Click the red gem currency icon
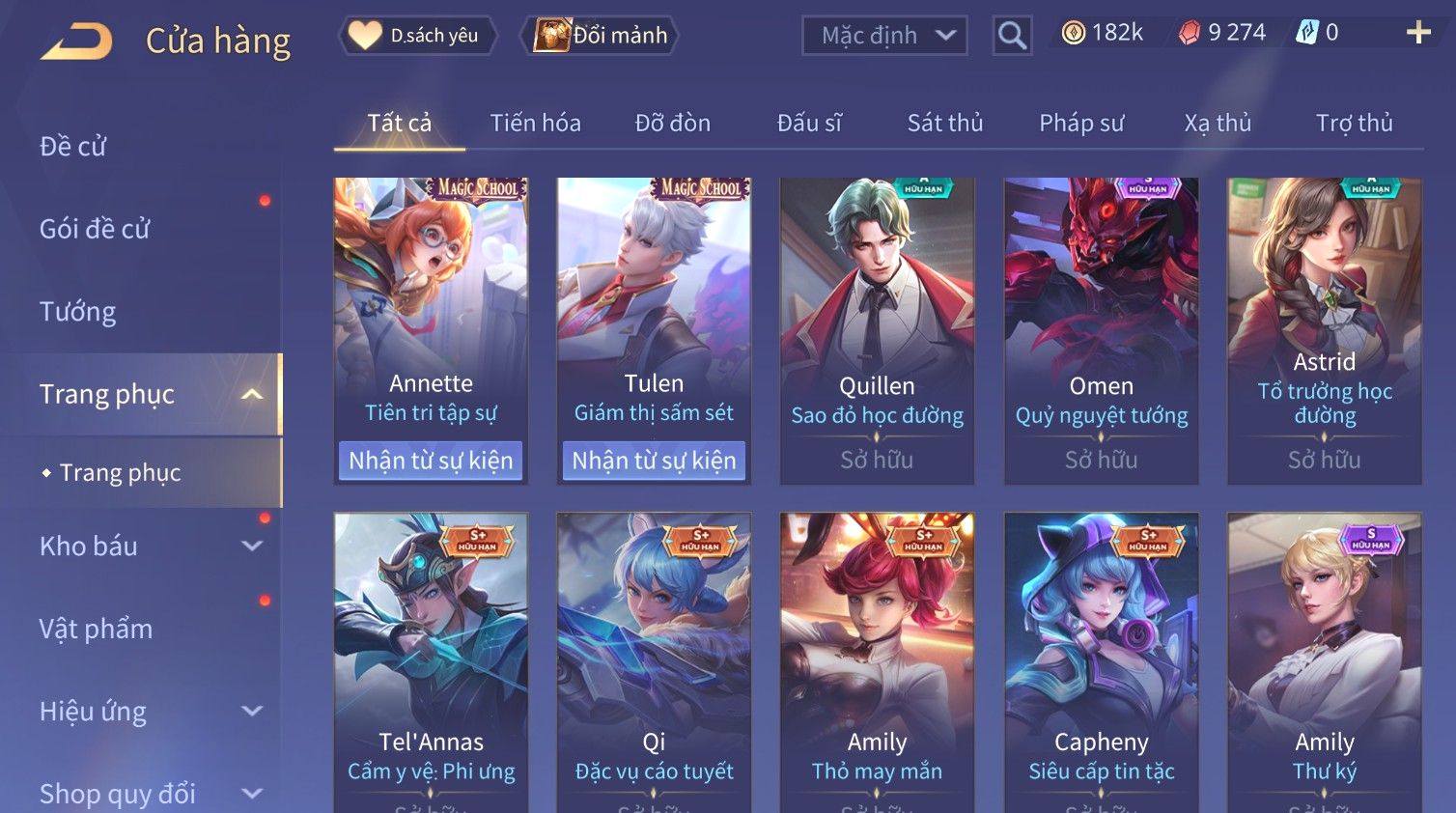Viewport: 1456px width, 813px height. click(1189, 33)
